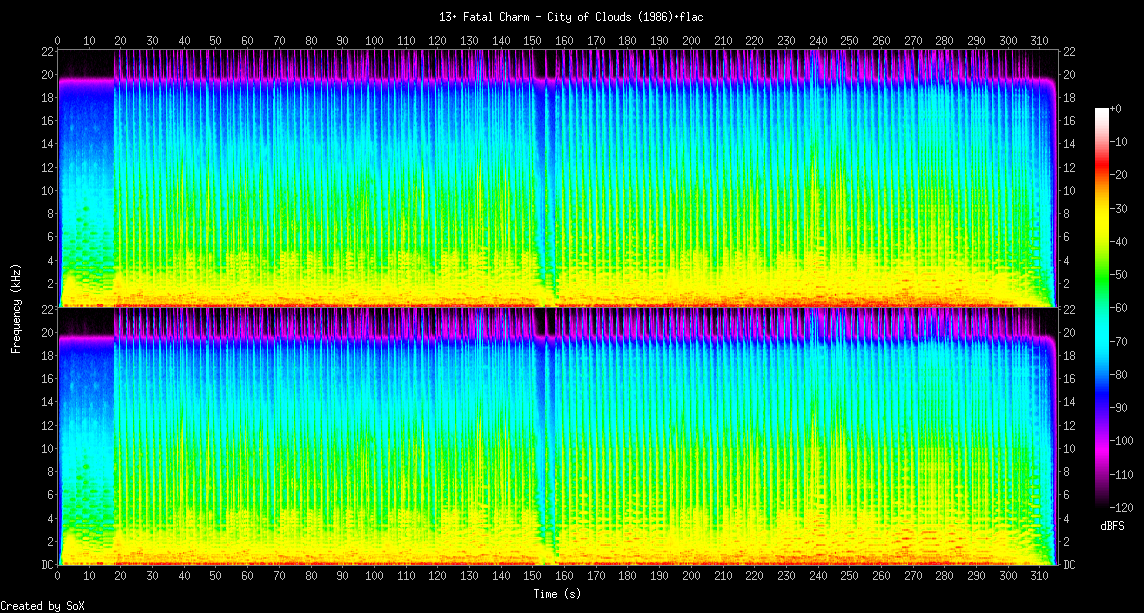Click the +0 mark on the dB scale

(1116, 108)
